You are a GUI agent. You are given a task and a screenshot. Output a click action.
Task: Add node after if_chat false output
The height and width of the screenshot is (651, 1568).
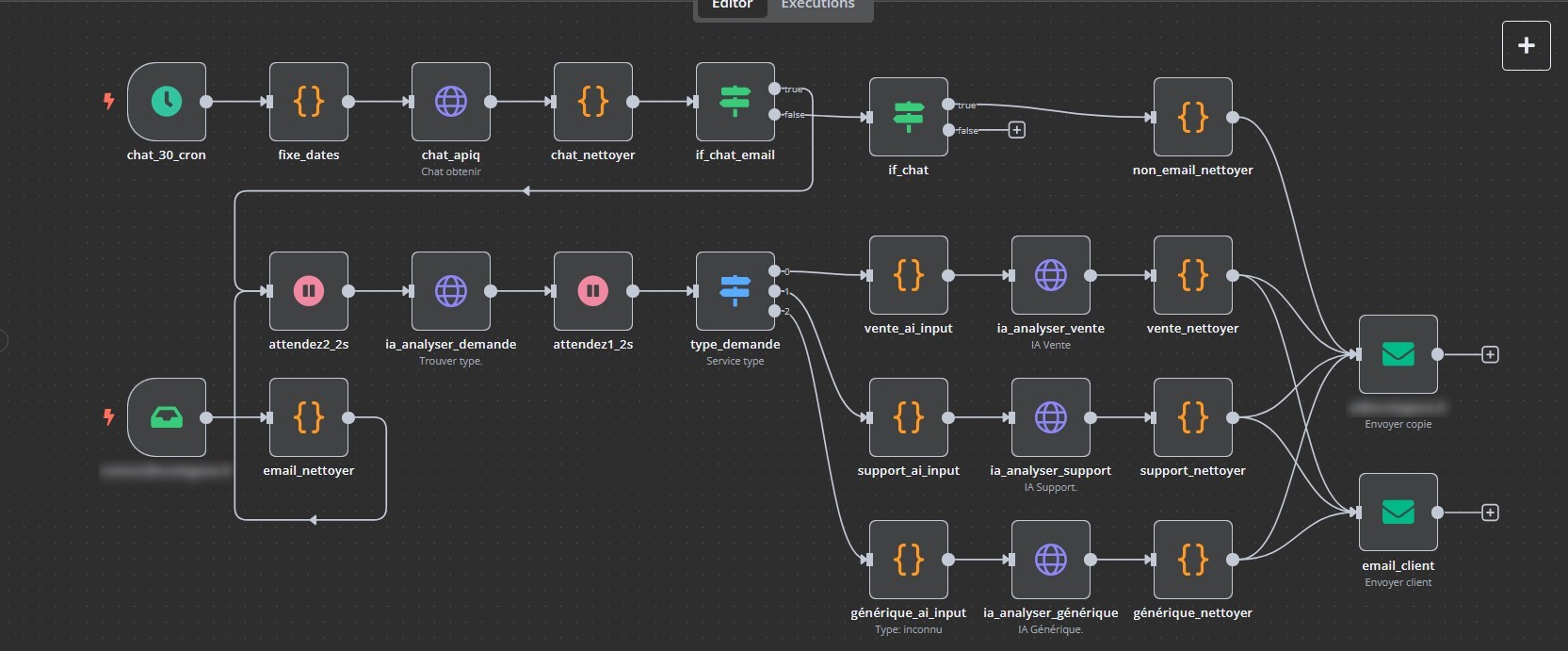pos(1017,130)
